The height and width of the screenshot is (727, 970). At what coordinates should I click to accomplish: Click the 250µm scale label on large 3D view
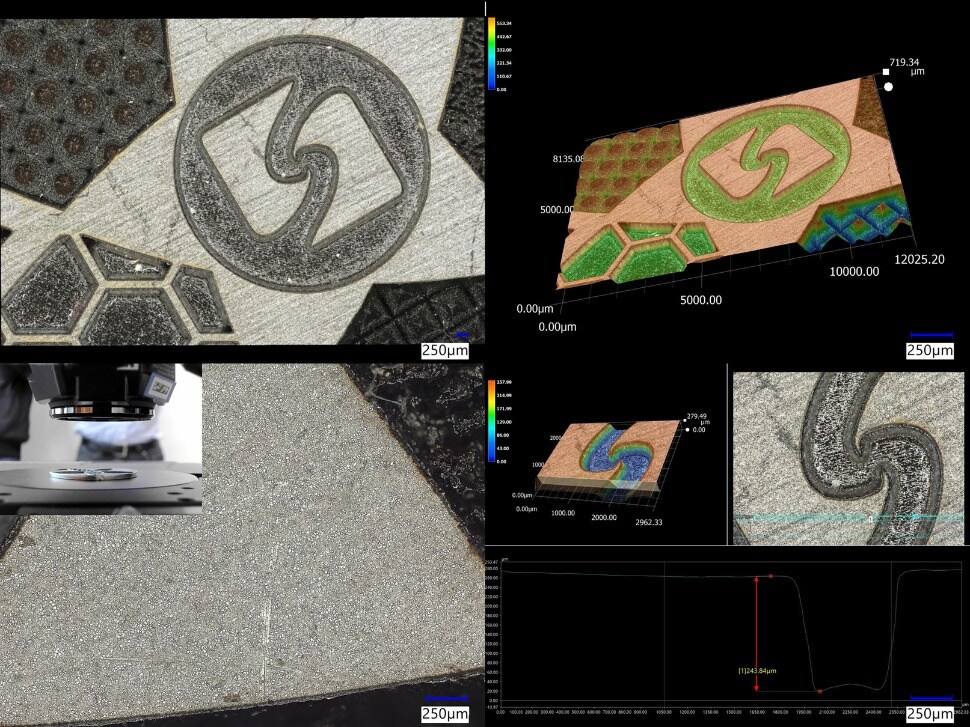(x=931, y=350)
